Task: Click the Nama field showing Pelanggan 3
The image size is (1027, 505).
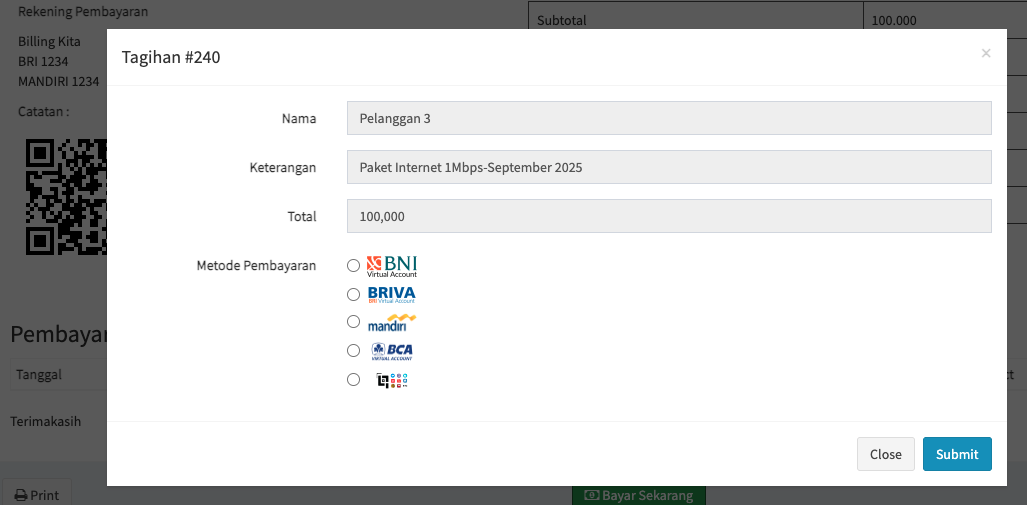Action: (668, 118)
